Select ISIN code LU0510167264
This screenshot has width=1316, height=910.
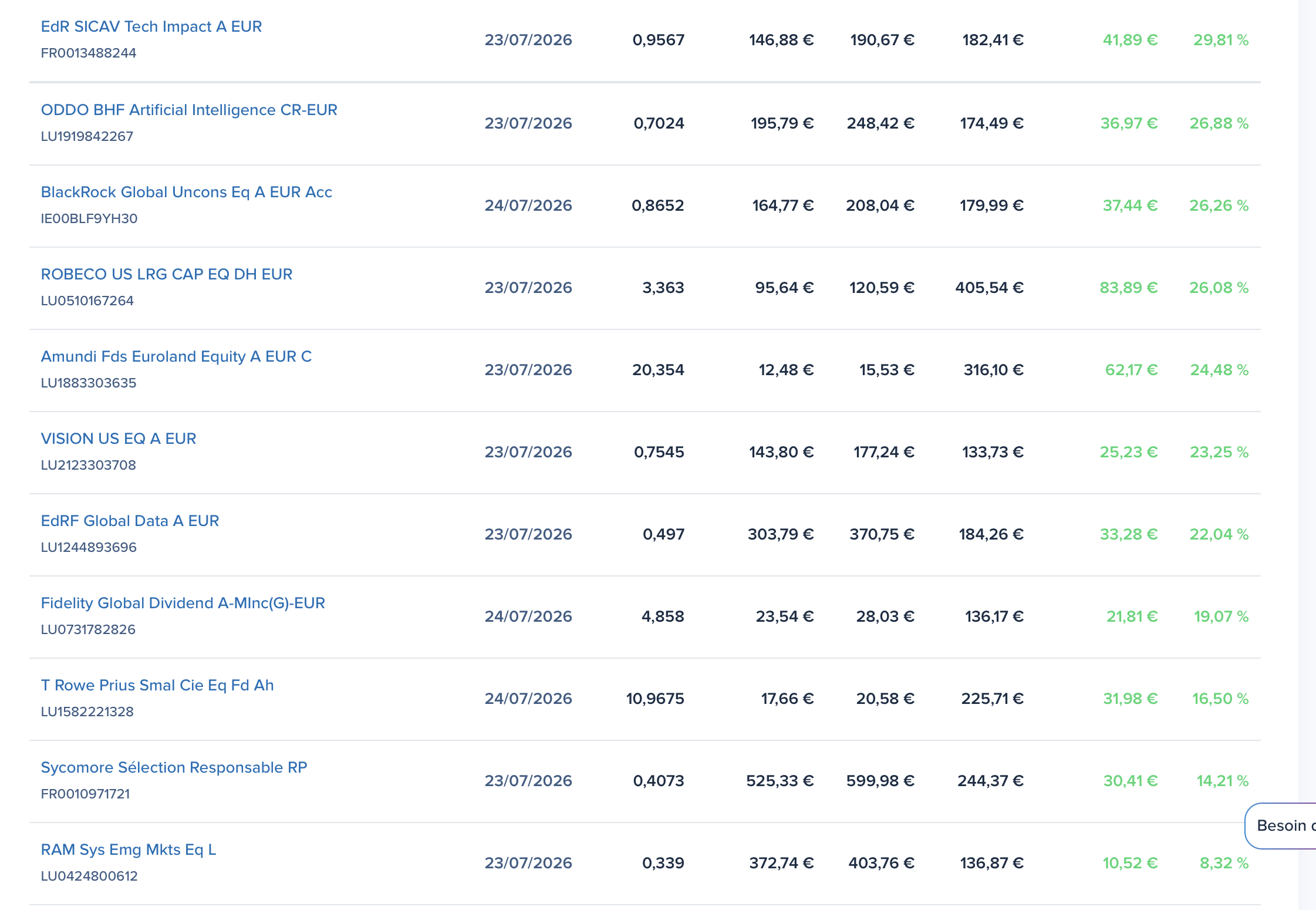87,301
